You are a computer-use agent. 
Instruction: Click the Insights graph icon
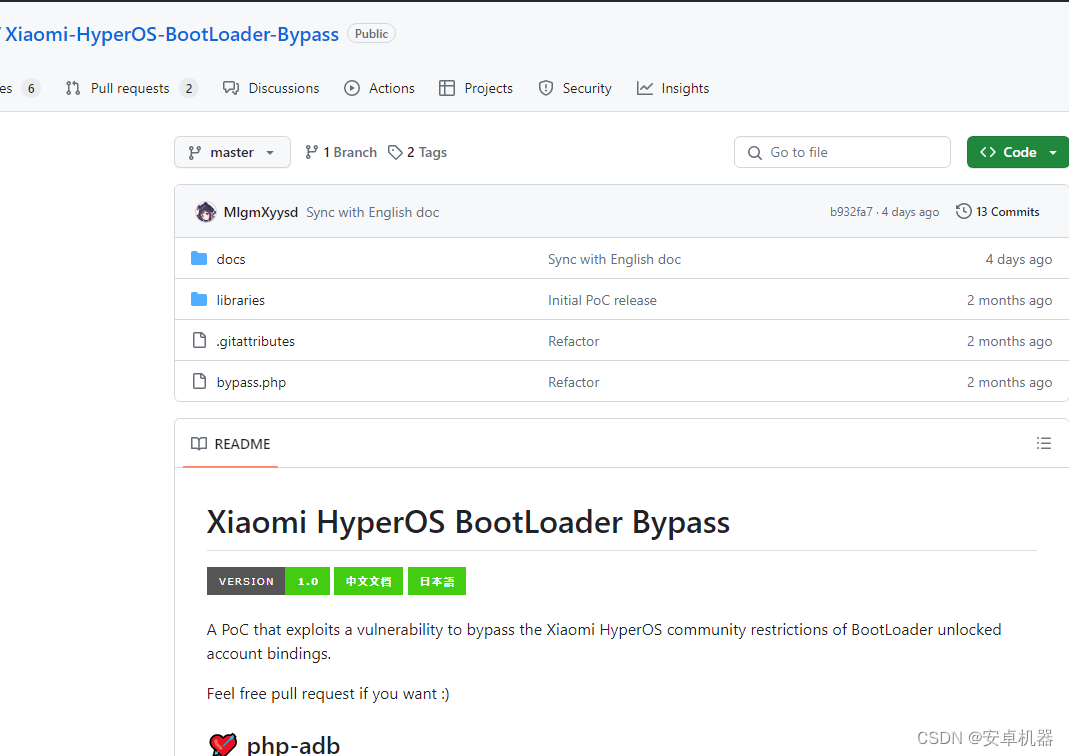[x=644, y=88]
